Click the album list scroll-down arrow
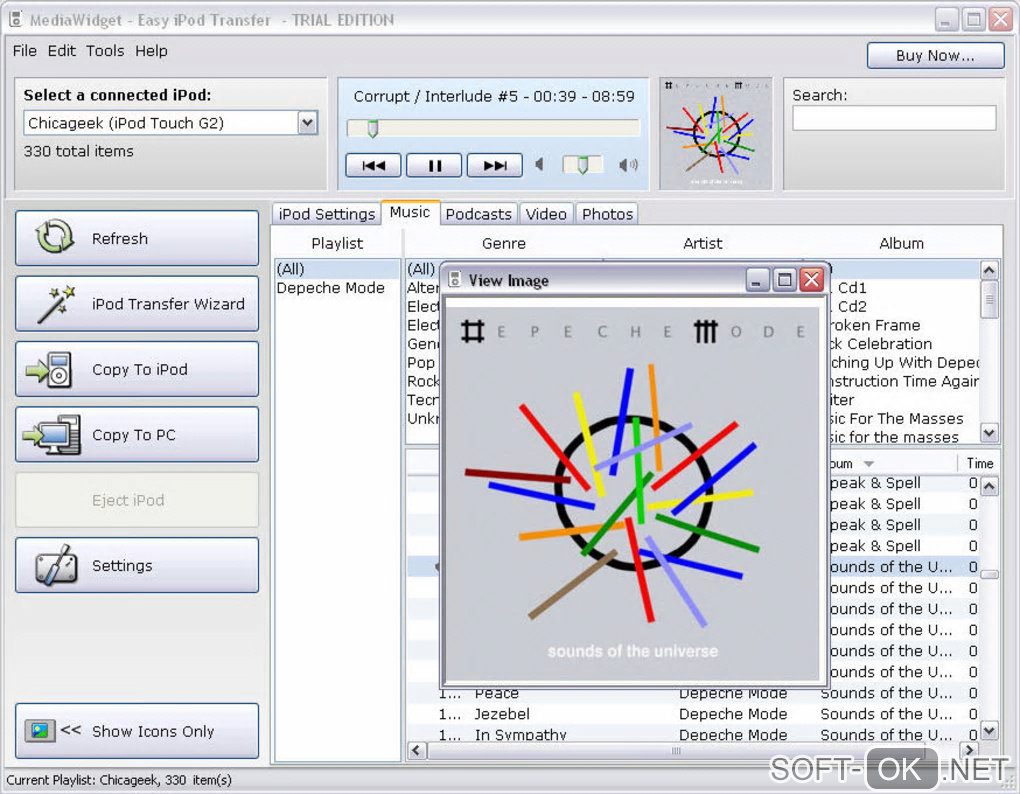Image resolution: width=1020 pixels, height=794 pixels. point(989,432)
